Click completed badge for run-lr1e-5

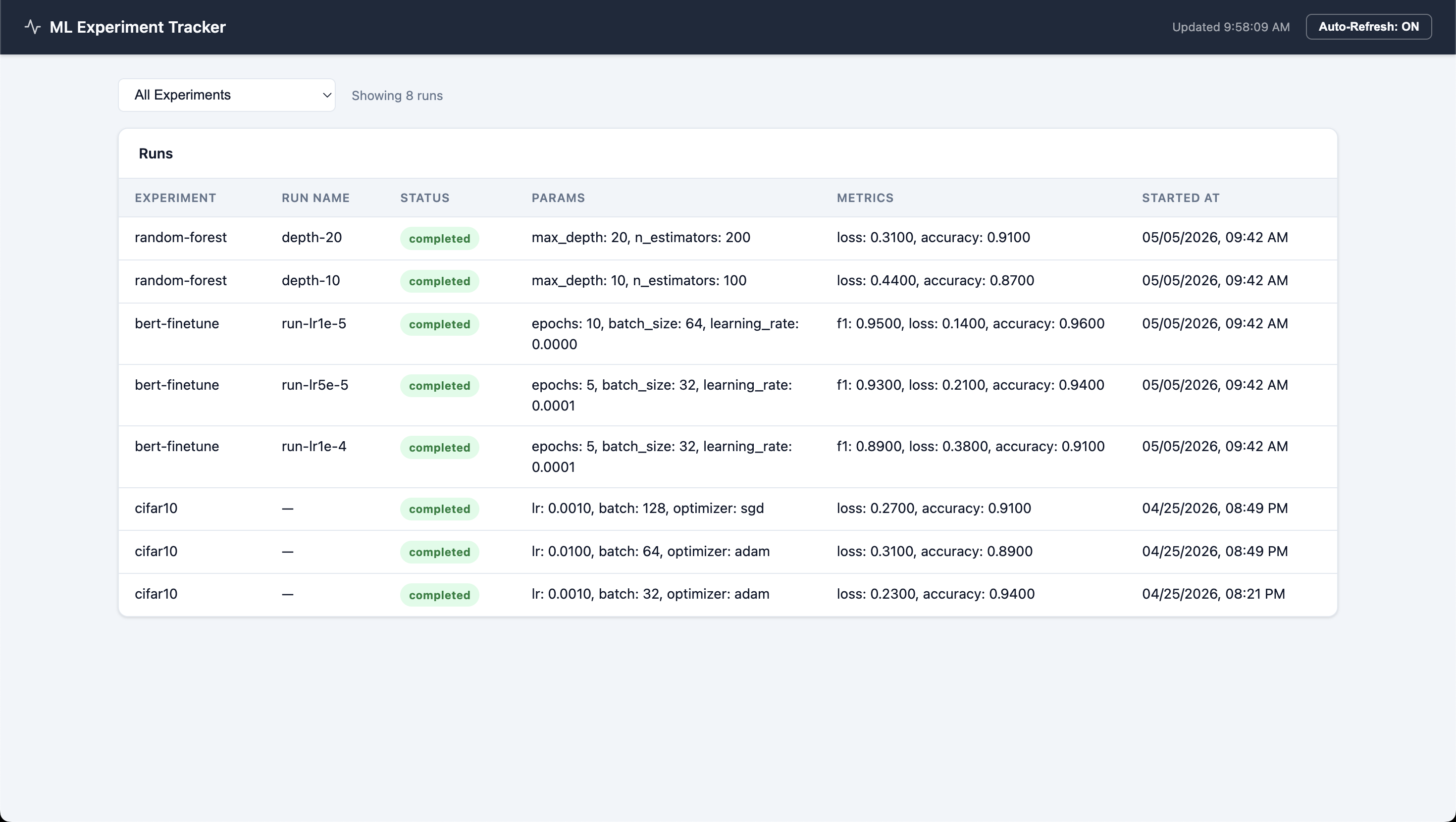point(439,324)
